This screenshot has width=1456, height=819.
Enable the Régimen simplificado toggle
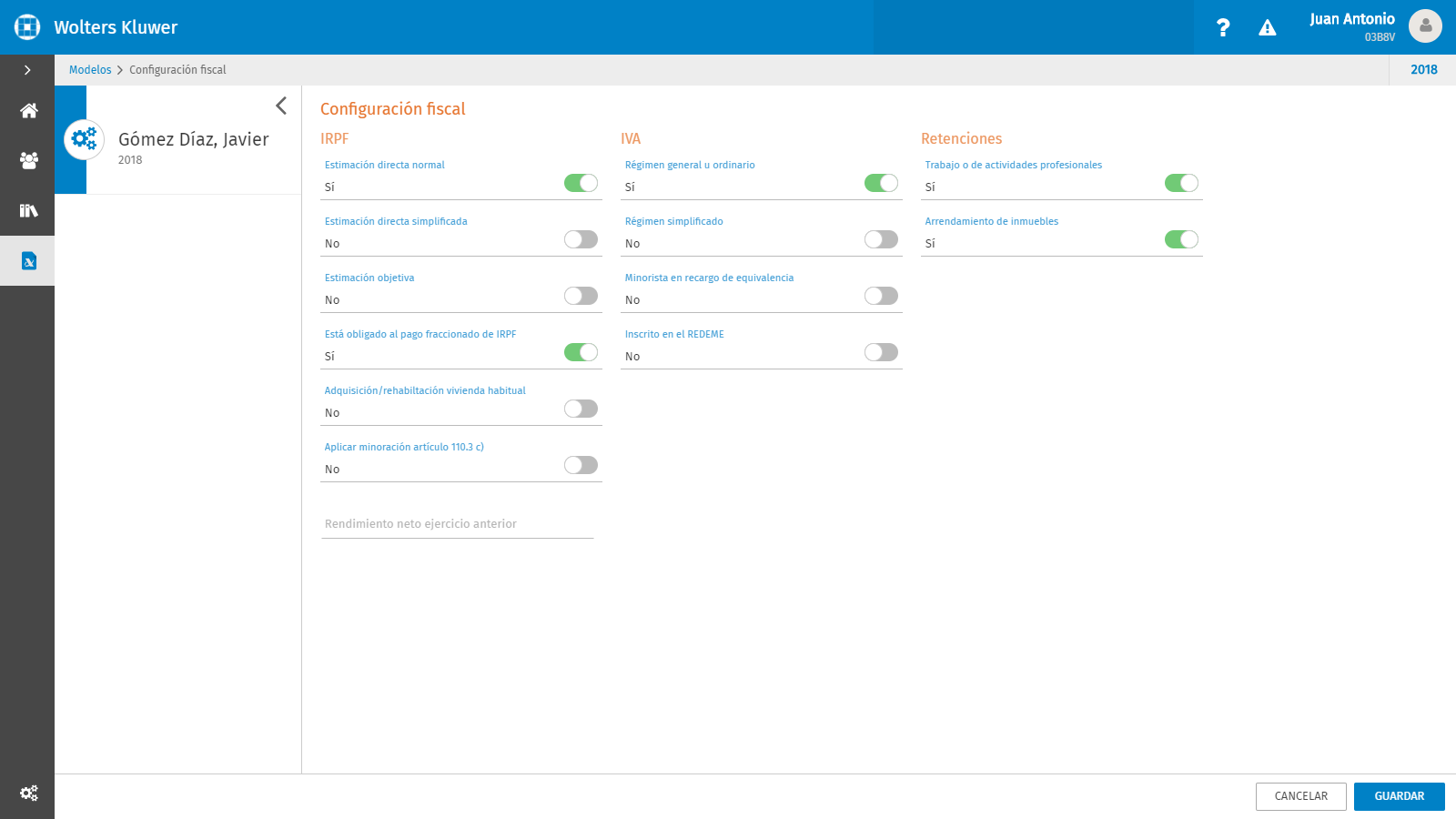point(881,239)
